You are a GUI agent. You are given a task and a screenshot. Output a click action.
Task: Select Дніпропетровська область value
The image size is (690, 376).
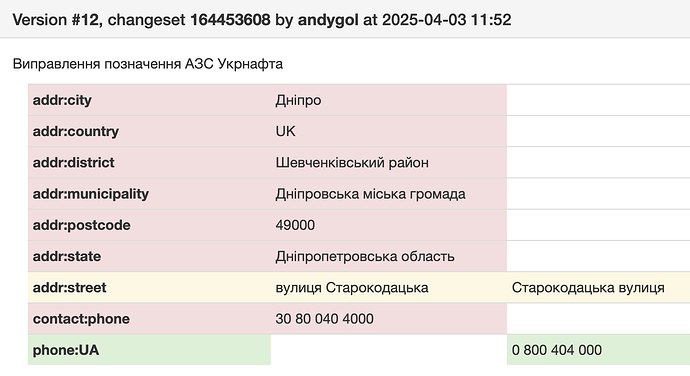365,257
